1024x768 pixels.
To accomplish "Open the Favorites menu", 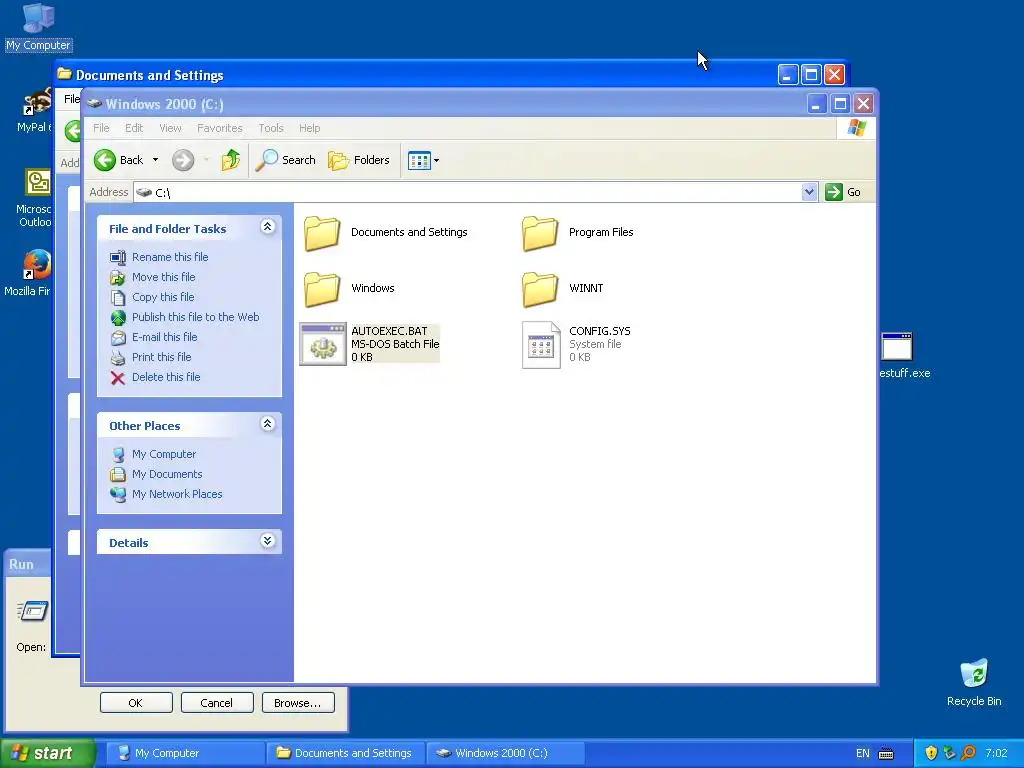I will tap(219, 128).
